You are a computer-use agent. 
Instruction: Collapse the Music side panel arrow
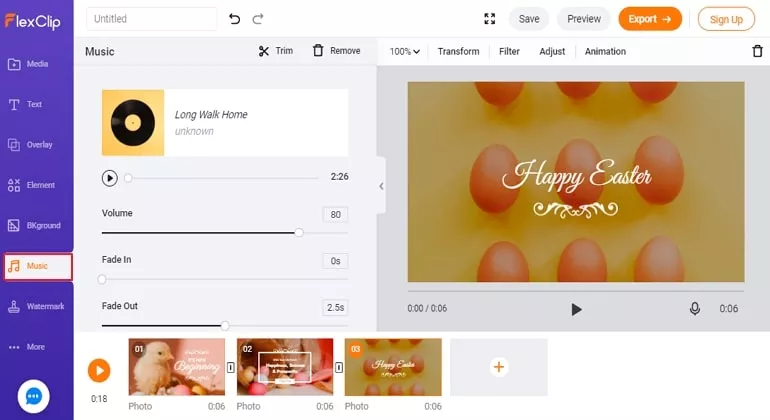[381, 186]
